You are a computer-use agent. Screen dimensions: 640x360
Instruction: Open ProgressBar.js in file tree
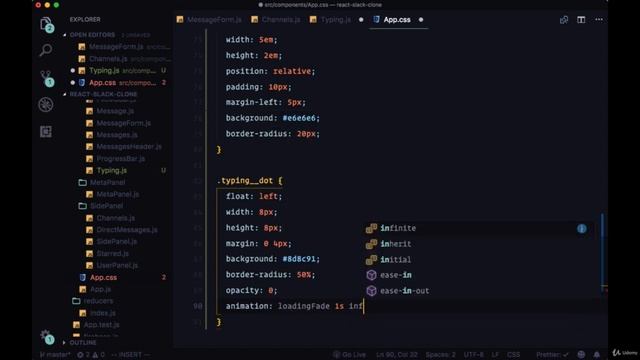pos(120,158)
